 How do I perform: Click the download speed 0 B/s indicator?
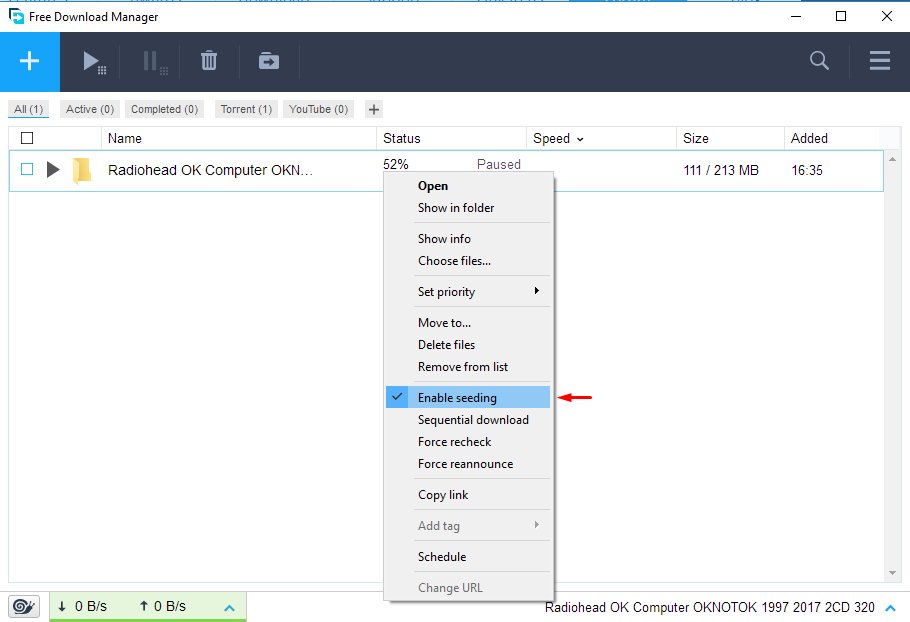coord(82,606)
